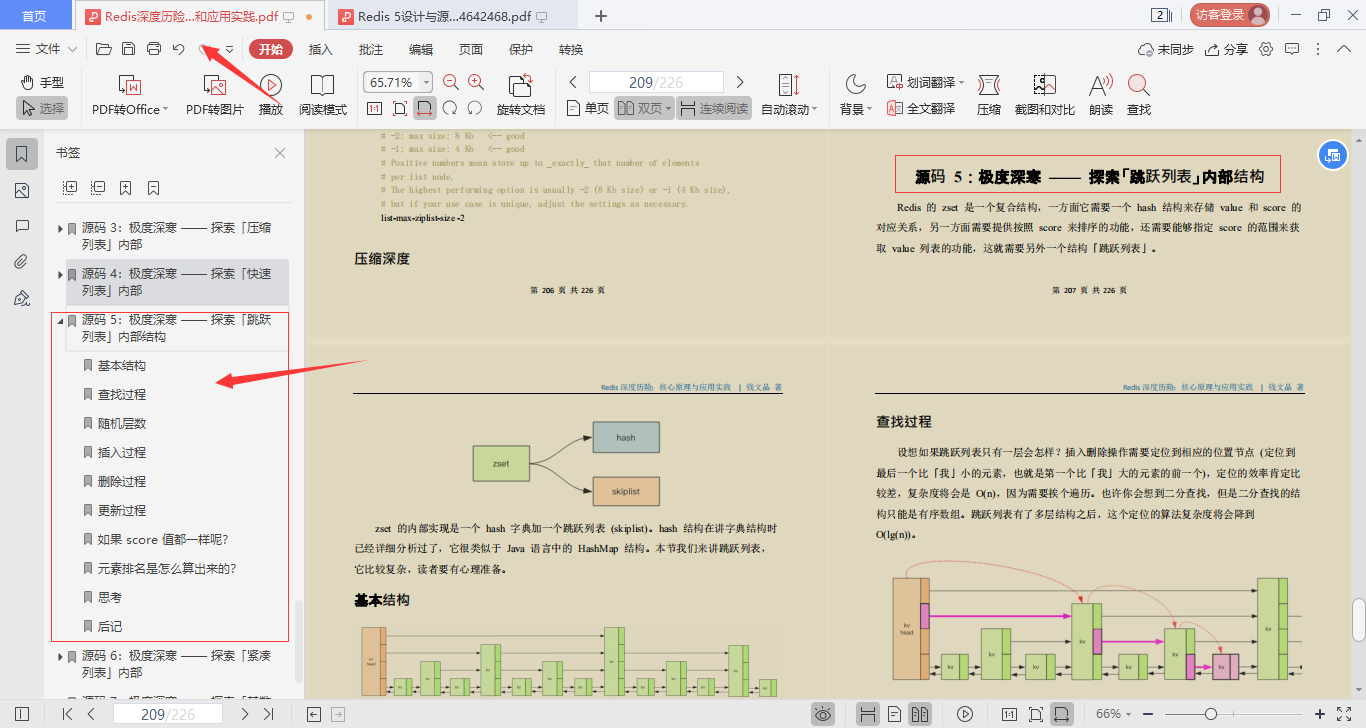1366x728 pixels.
Task: Open customize quick access toolbar arrow
Action: coord(229,49)
